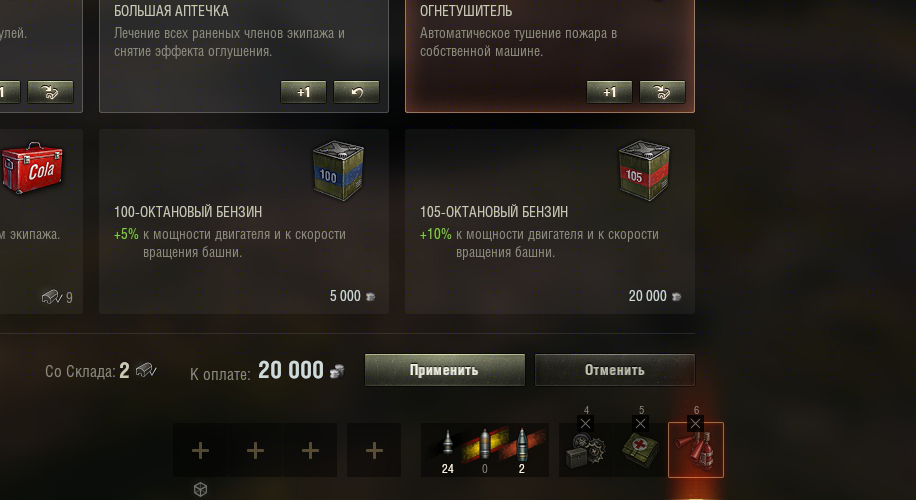Choose the red Cola crate consumable
Viewport: 916px width, 500px height.
click(32, 168)
